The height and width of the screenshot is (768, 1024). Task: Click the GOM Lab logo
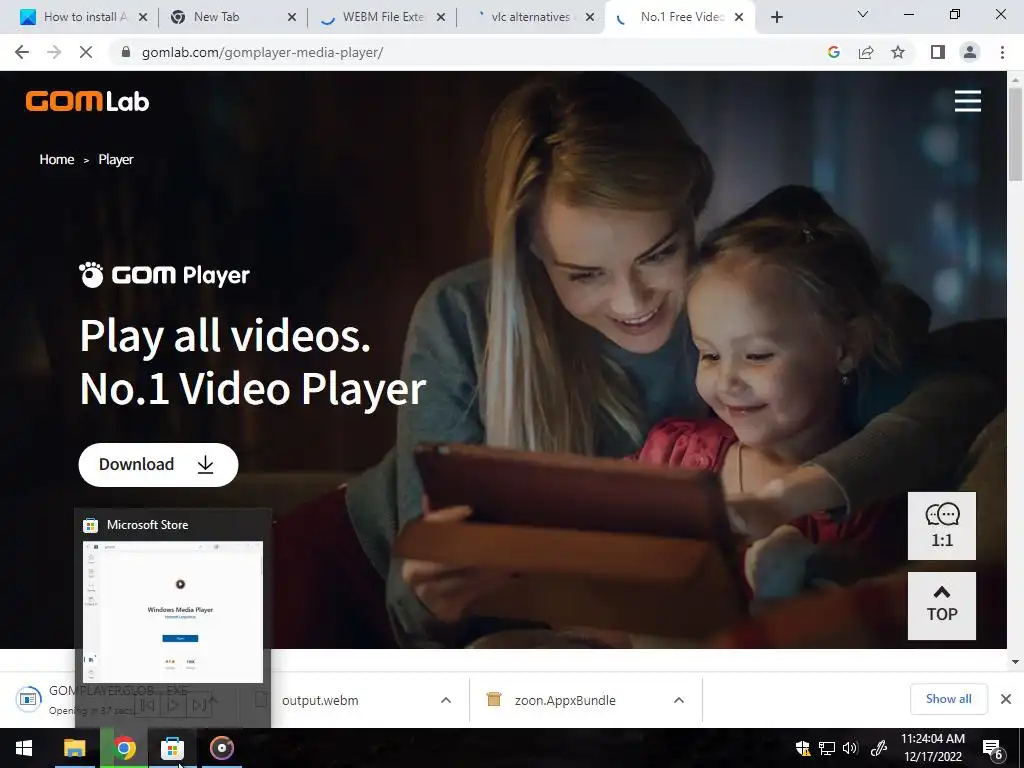click(x=88, y=101)
